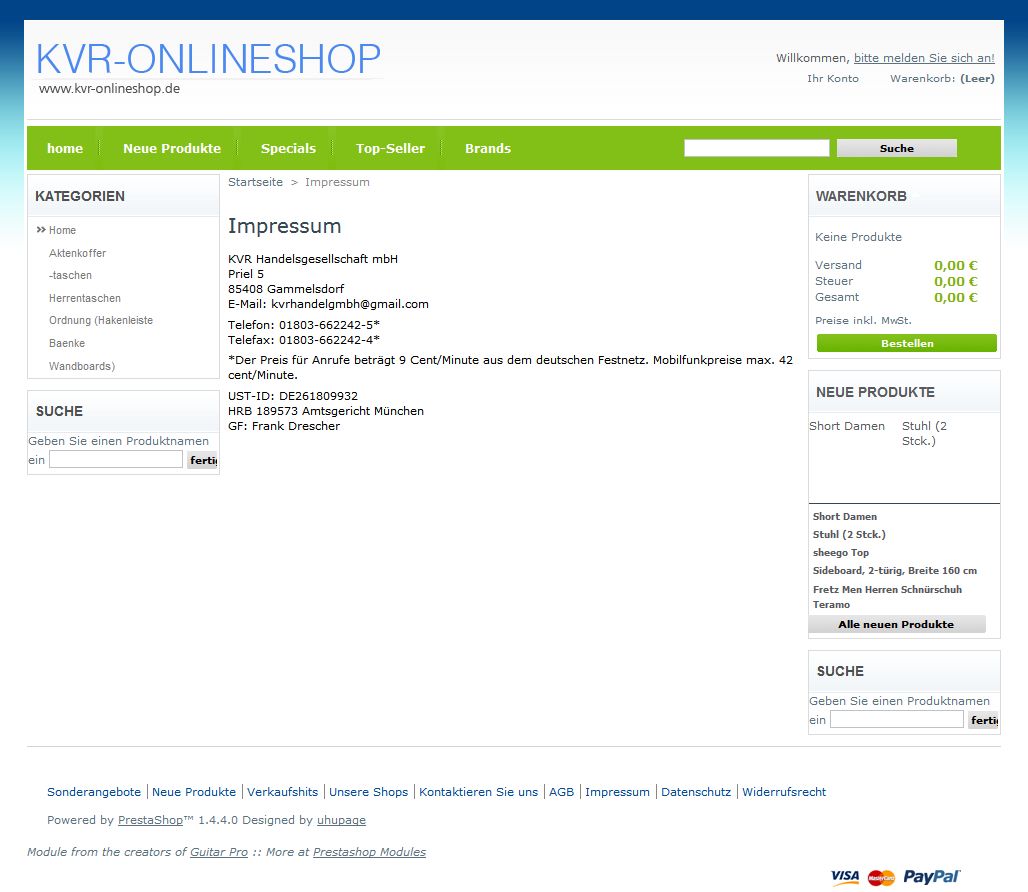
Task: Open the Top-Seller menu item
Action: point(390,148)
